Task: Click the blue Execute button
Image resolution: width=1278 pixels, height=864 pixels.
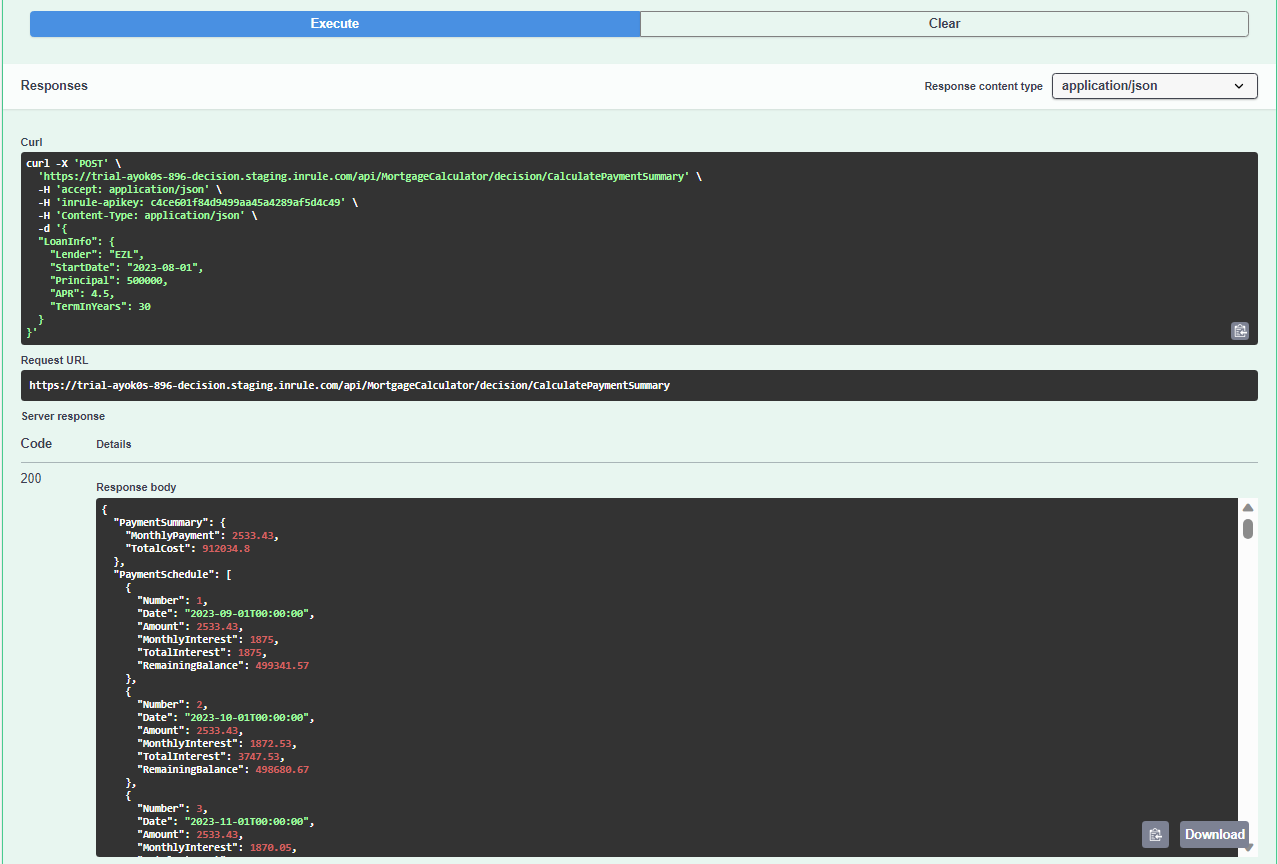Action: [334, 24]
